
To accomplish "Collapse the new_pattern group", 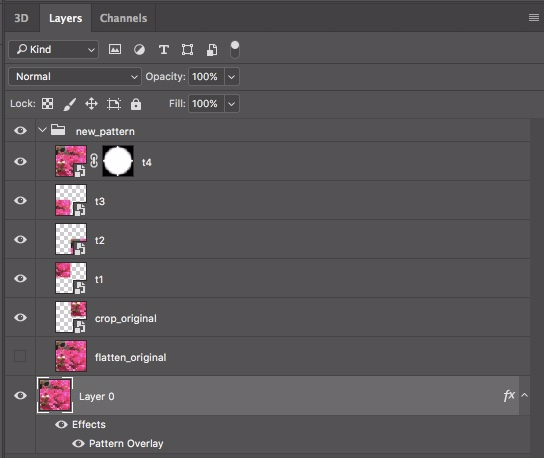I will (42, 130).
